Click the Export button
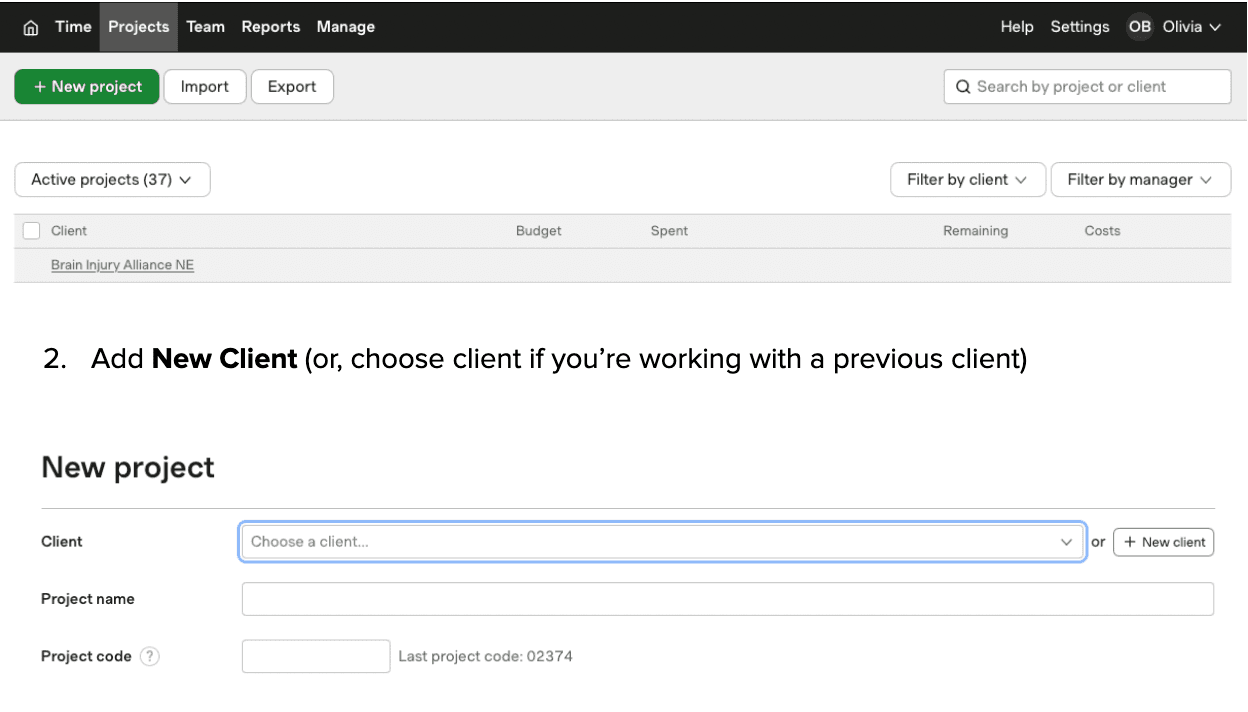 [x=292, y=87]
